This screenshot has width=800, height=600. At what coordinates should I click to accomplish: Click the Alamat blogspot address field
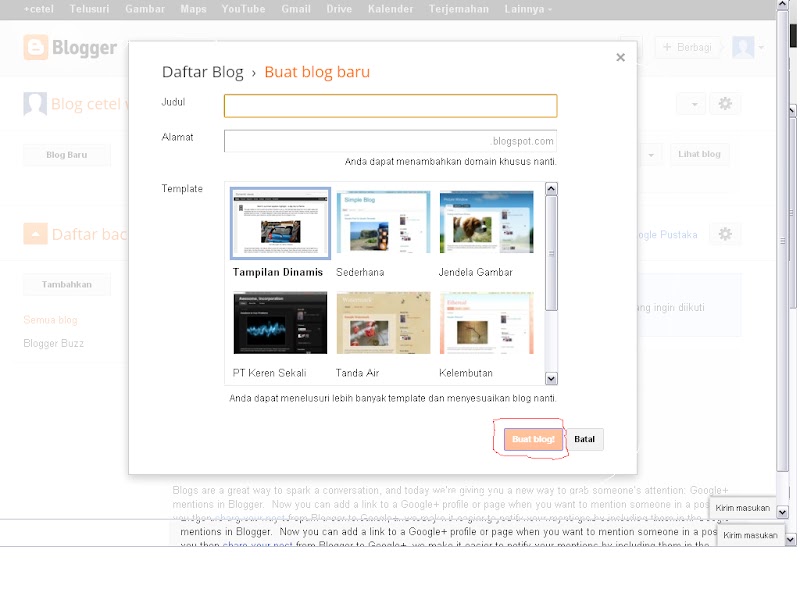tap(390, 141)
